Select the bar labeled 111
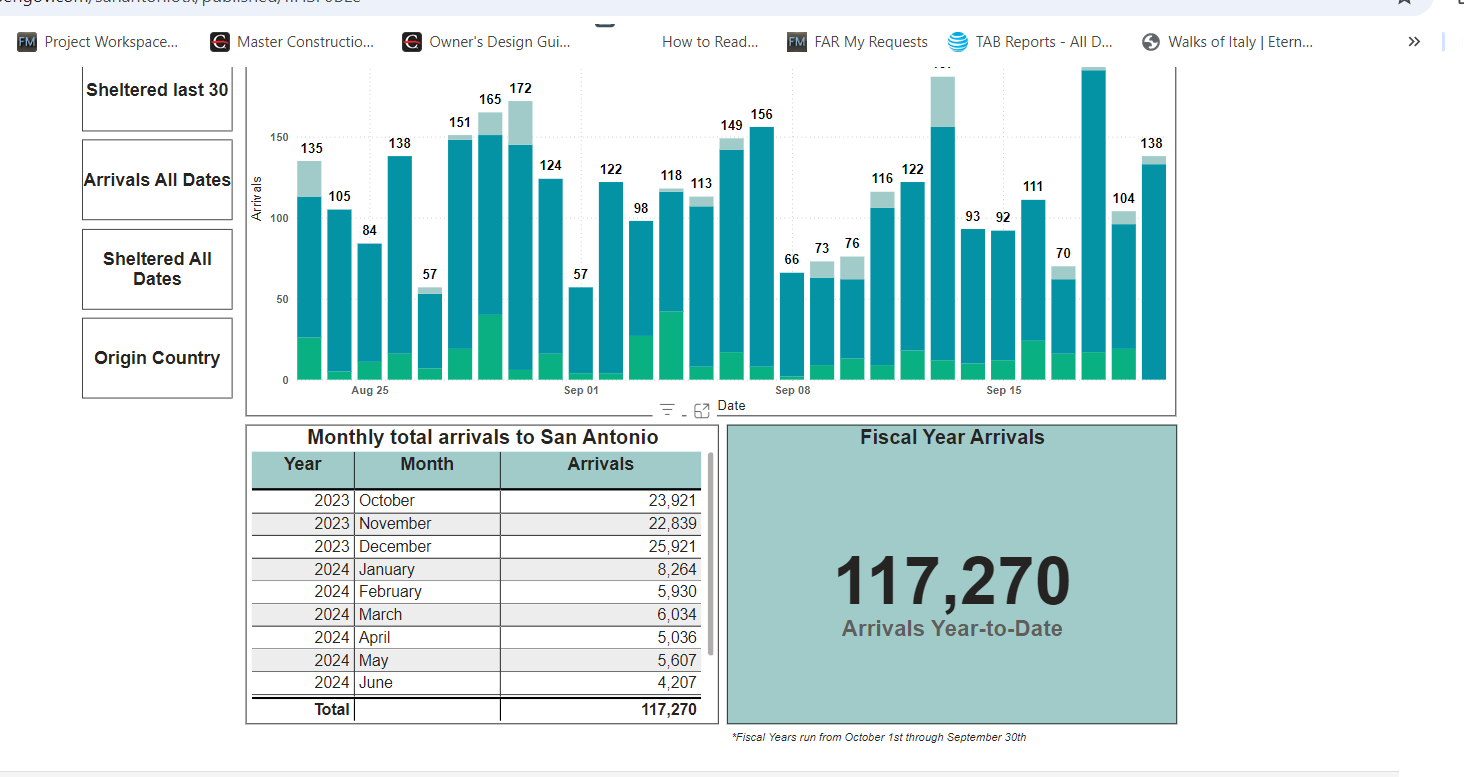The image size is (1464, 777). click(x=1033, y=290)
